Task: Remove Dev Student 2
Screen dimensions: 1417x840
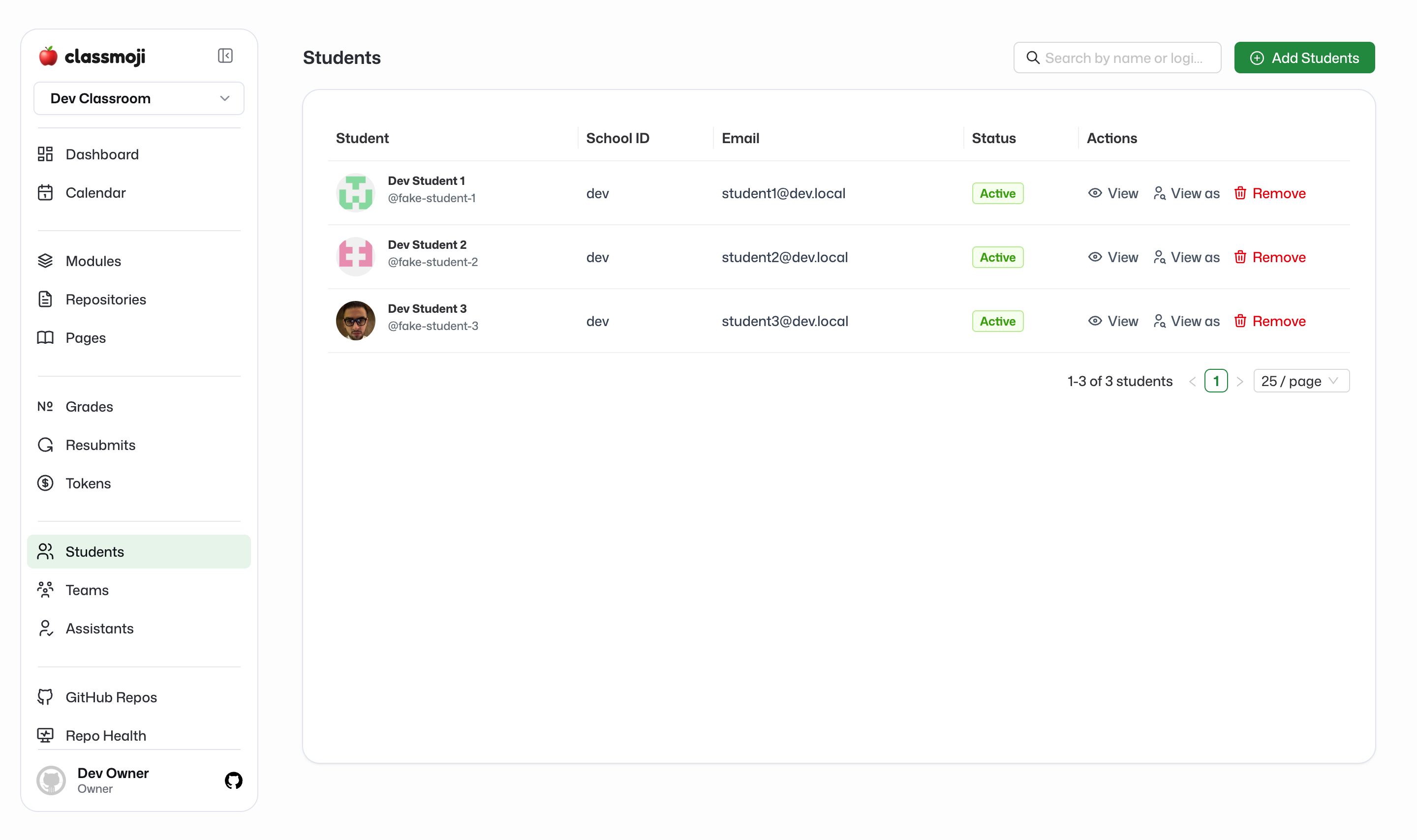Action: [x=1270, y=258]
